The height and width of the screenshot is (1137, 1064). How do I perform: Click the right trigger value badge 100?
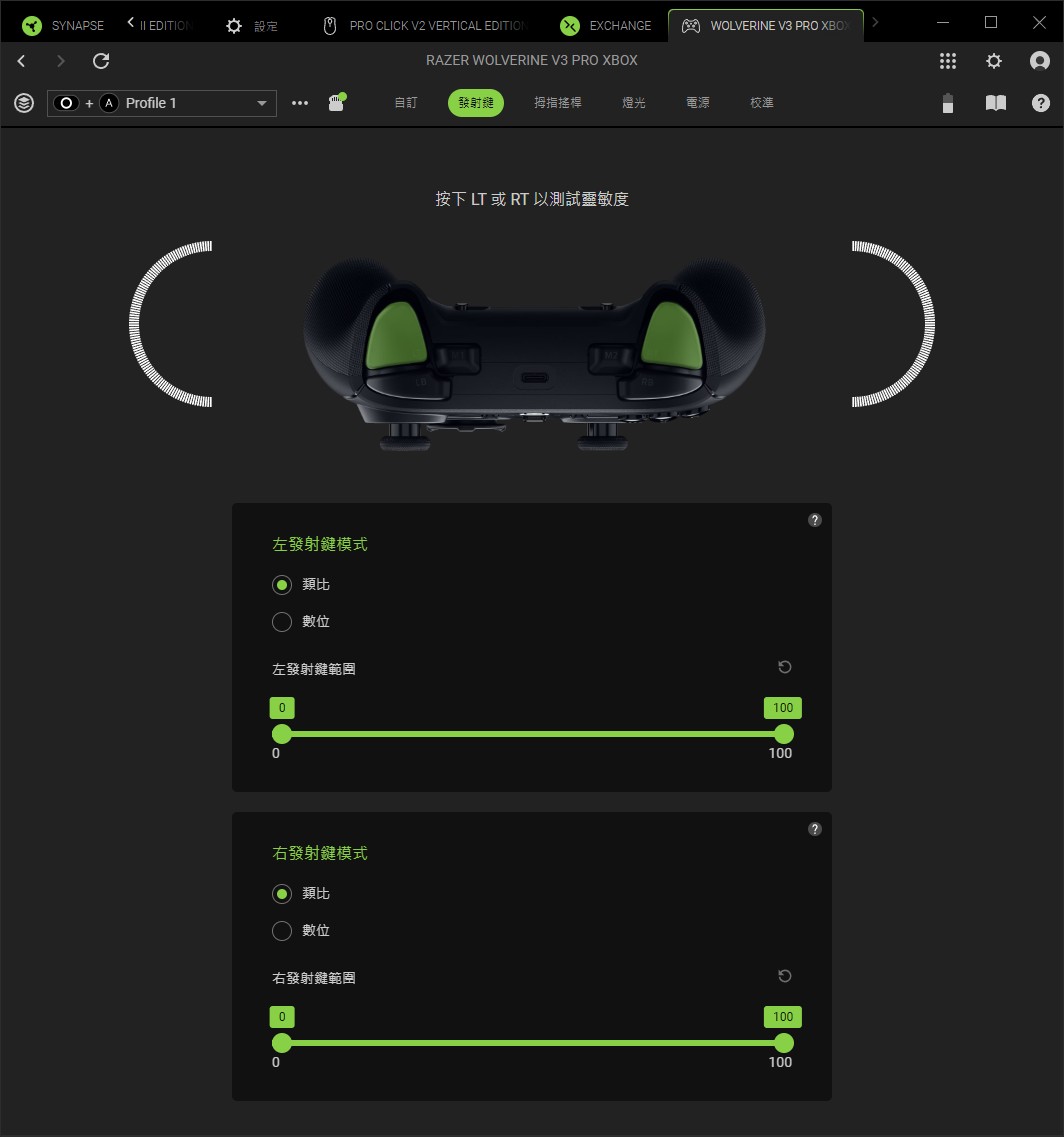click(x=783, y=1017)
